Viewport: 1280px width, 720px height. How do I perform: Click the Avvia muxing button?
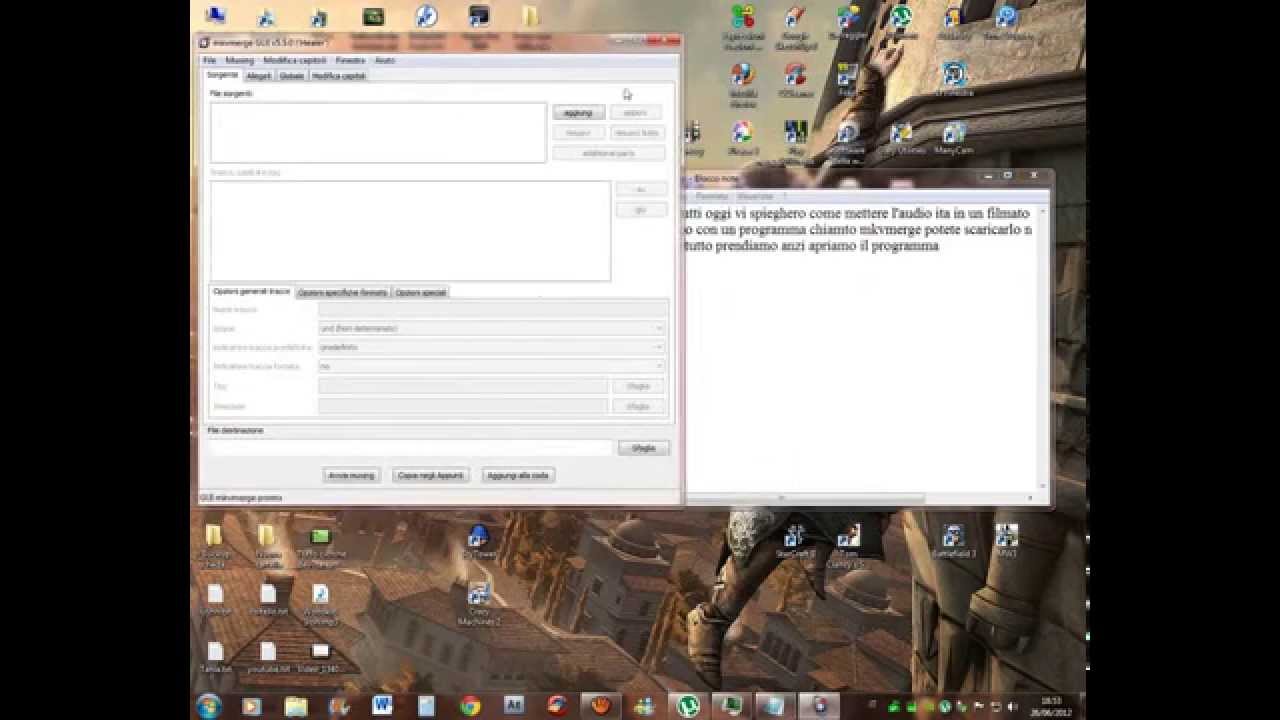coord(352,475)
